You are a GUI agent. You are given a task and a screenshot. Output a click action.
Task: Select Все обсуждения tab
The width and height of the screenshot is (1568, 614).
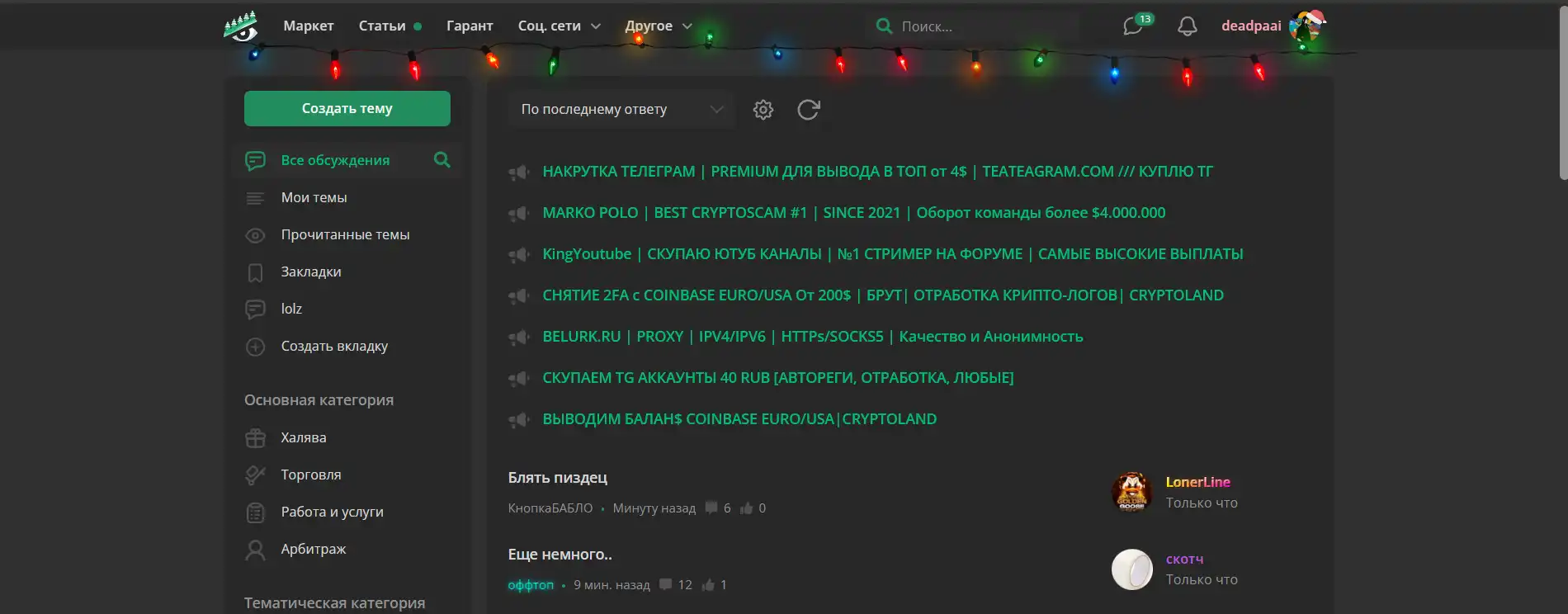[x=335, y=160]
